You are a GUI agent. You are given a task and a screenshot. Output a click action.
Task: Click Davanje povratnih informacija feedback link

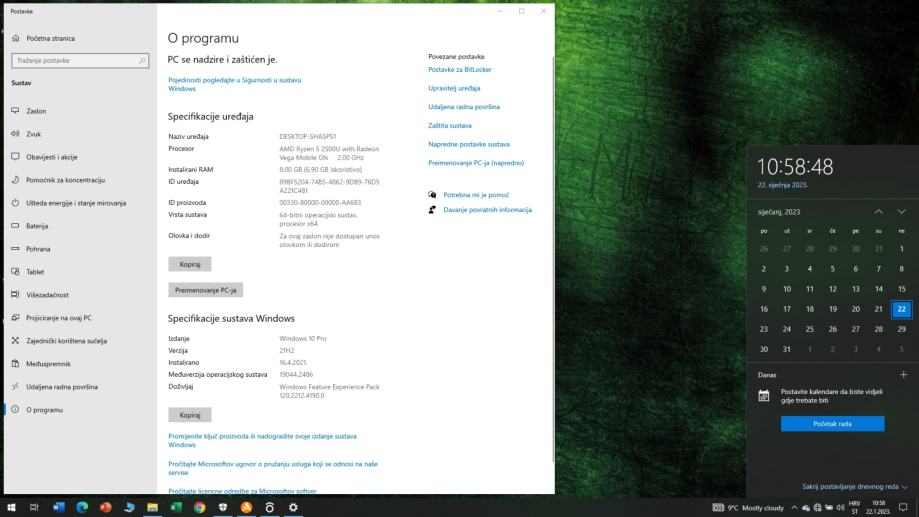click(x=488, y=209)
